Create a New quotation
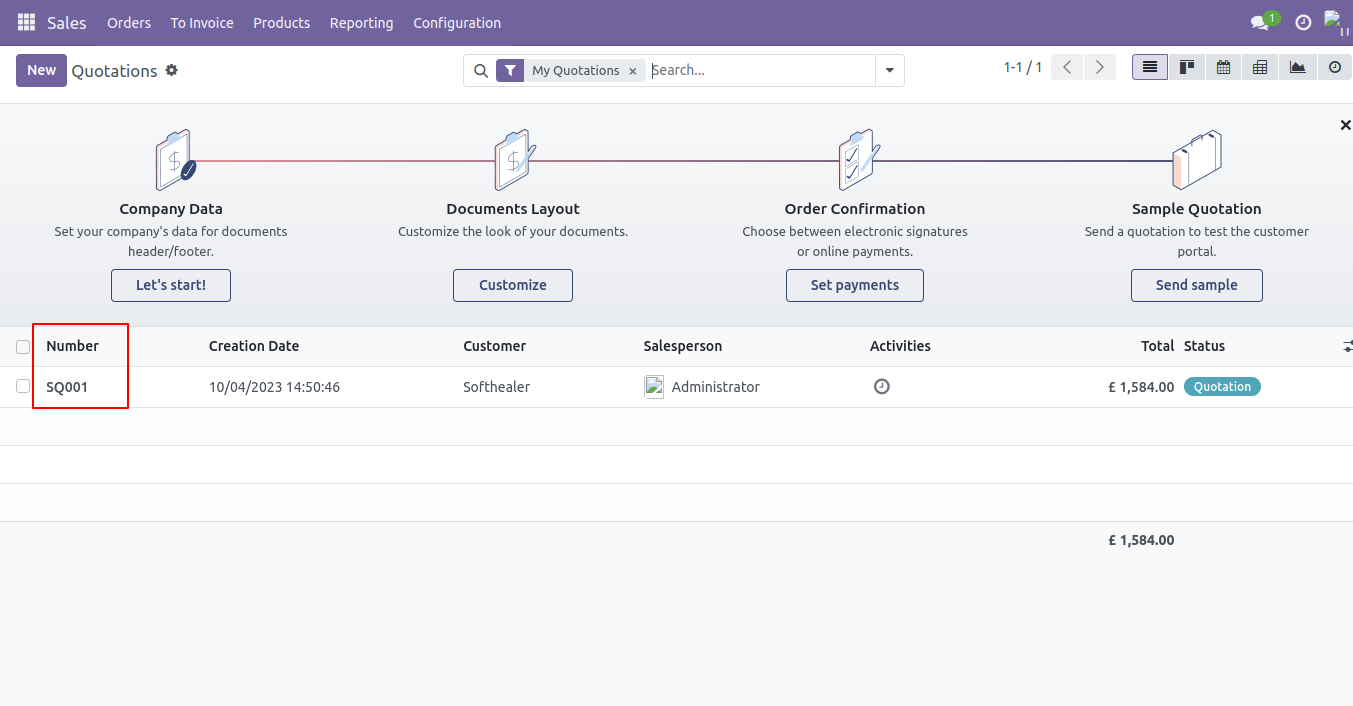 click(x=41, y=70)
